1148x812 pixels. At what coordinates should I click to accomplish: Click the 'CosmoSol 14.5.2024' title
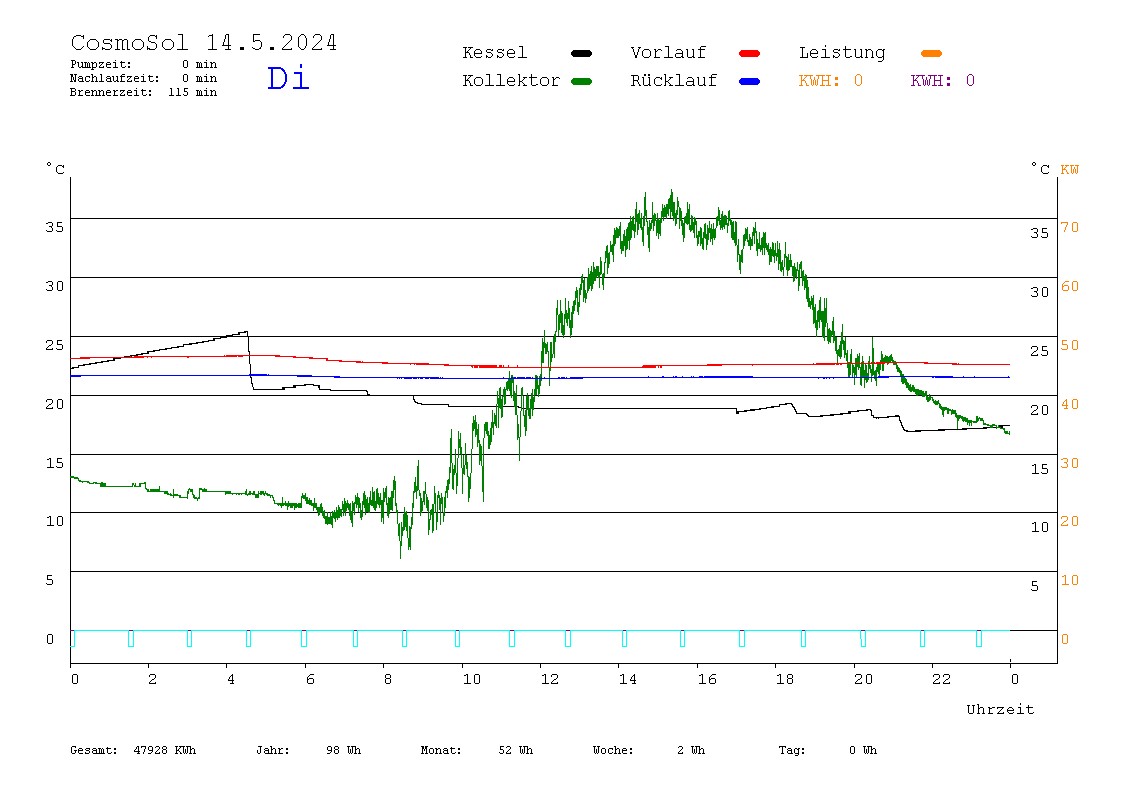point(204,42)
